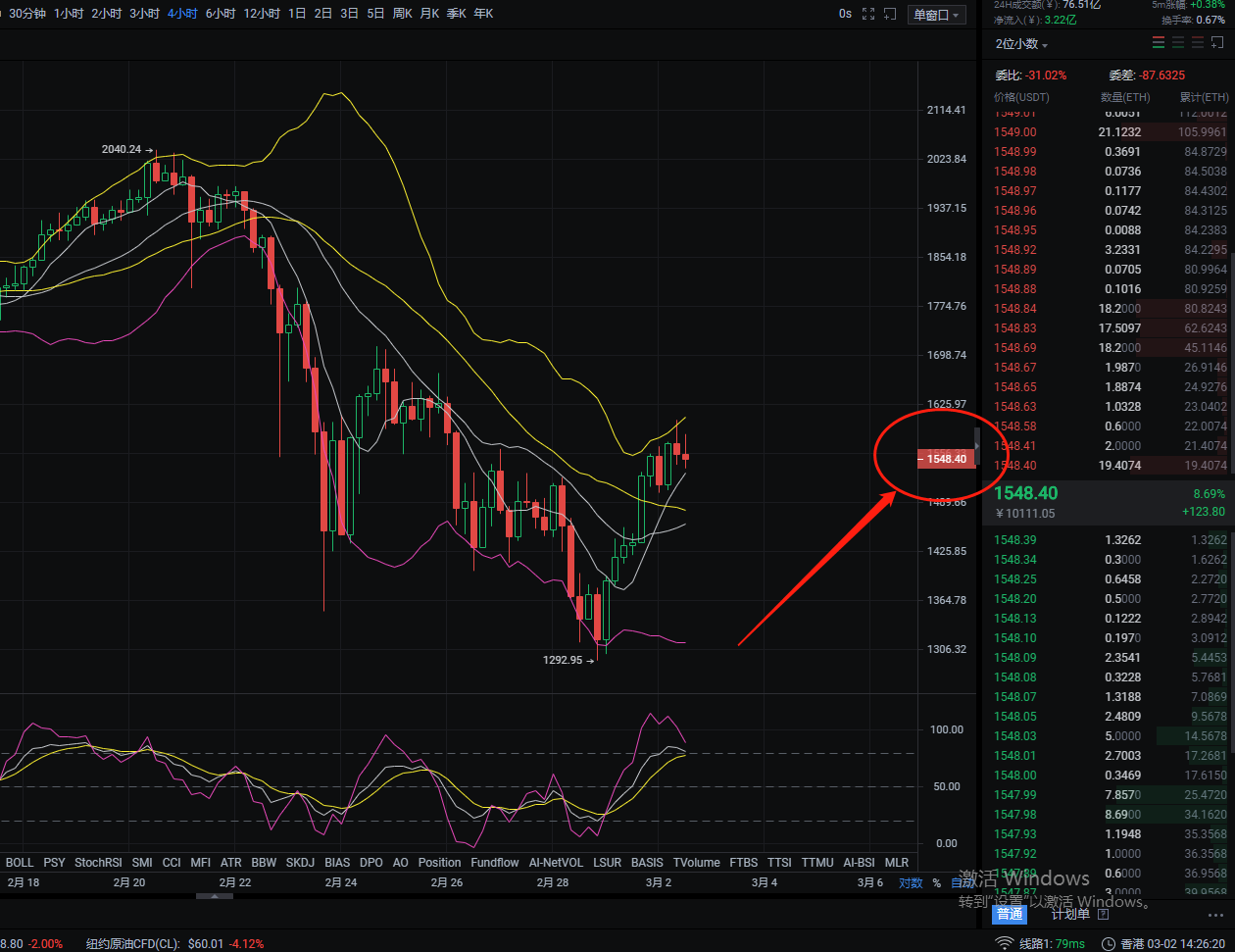Click the help icon next to 计划单
Viewport: 1235px width, 952px height.
pos(1103,914)
